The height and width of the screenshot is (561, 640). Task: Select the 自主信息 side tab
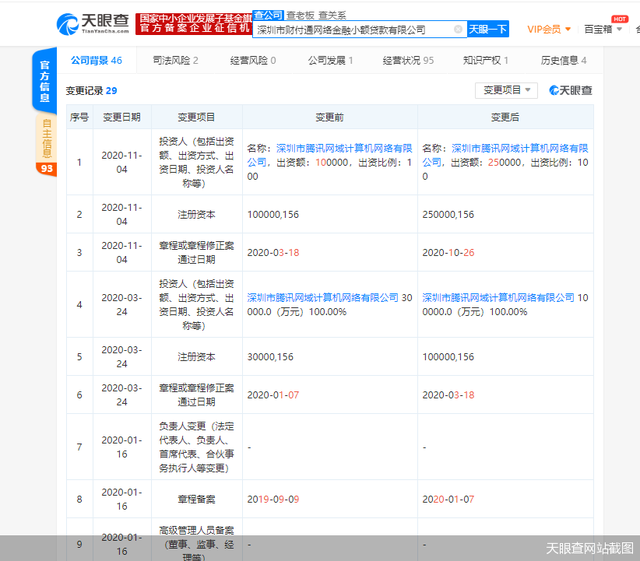click(46, 139)
